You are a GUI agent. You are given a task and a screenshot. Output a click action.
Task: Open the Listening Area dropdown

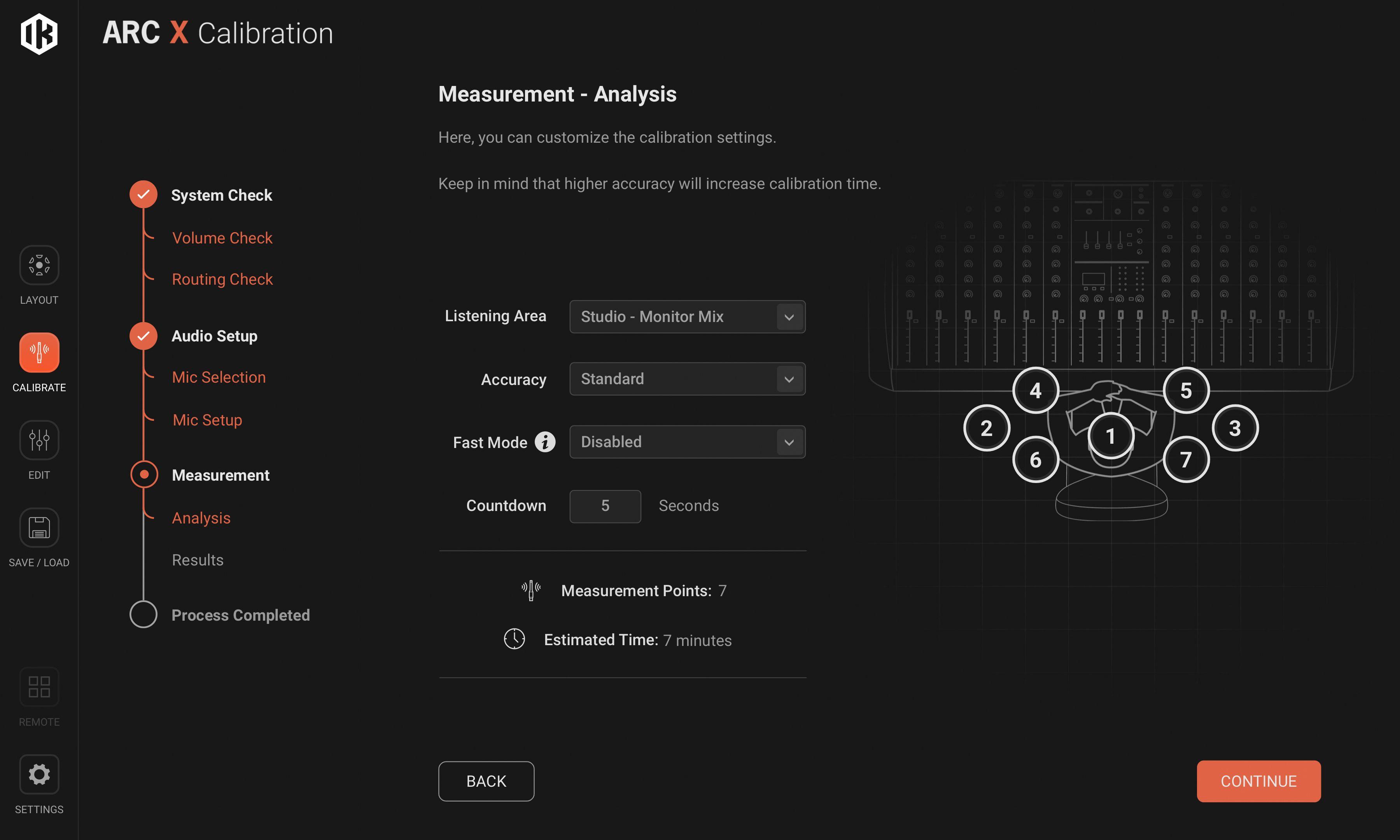687,317
